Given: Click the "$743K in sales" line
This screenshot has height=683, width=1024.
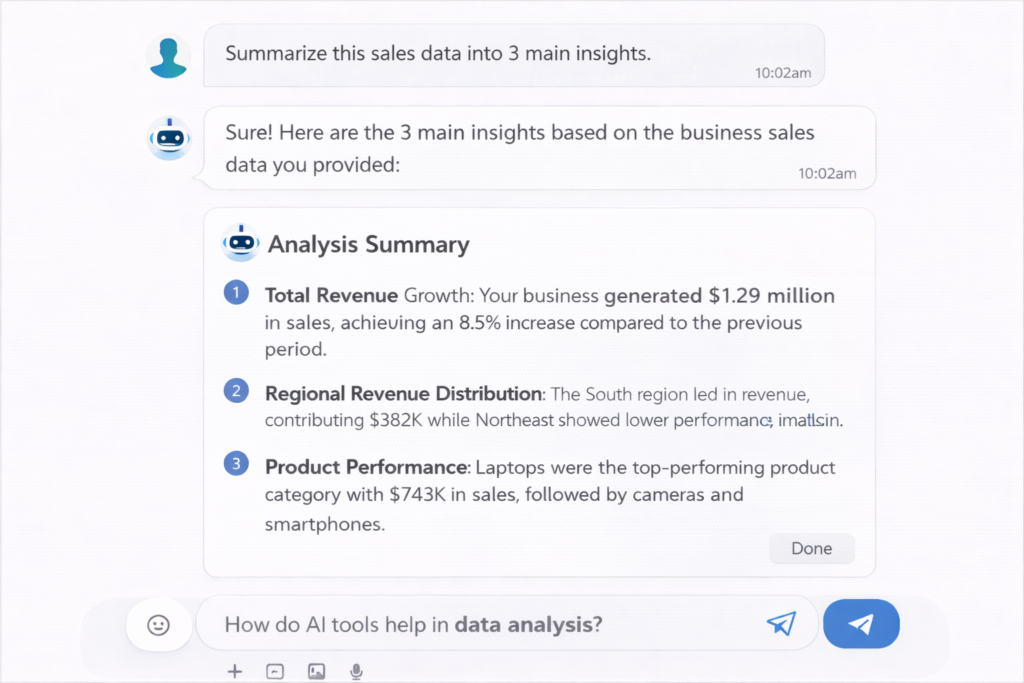Looking at the screenshot, I should [x=504, y=494].
